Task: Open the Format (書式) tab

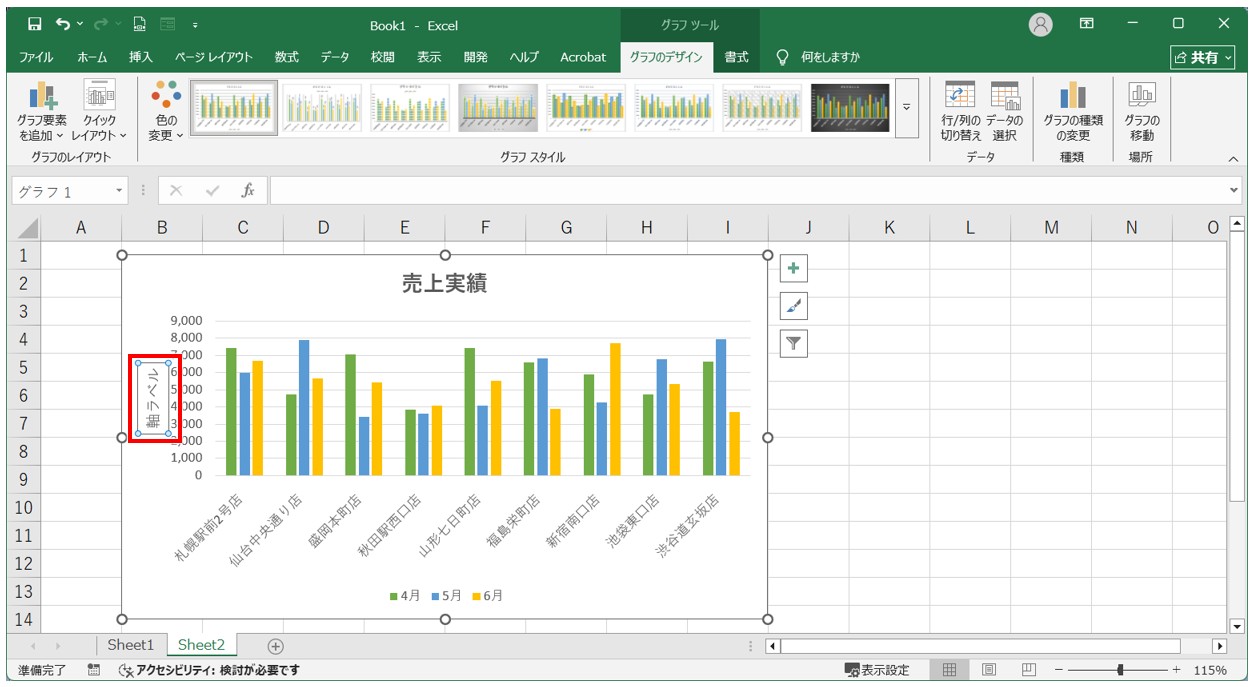Action: (736, 57)
